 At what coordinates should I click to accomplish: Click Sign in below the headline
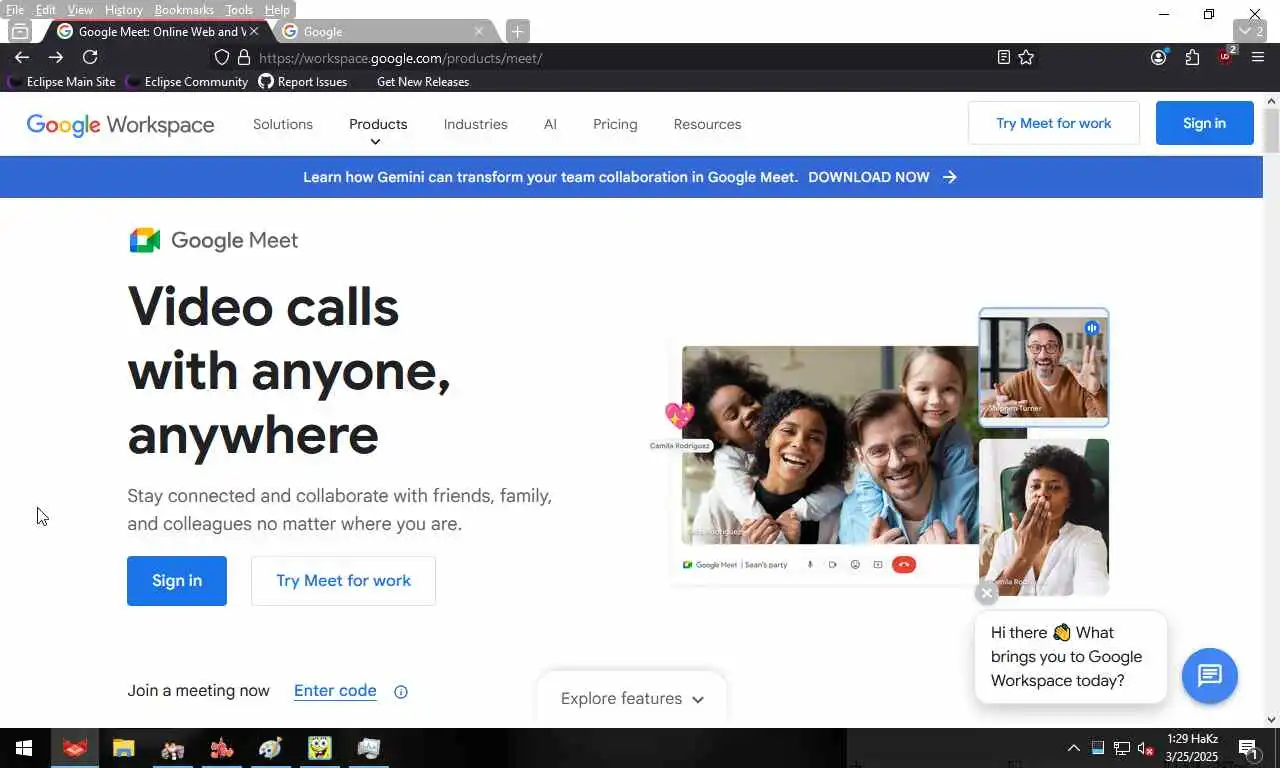tap(177, 581)
